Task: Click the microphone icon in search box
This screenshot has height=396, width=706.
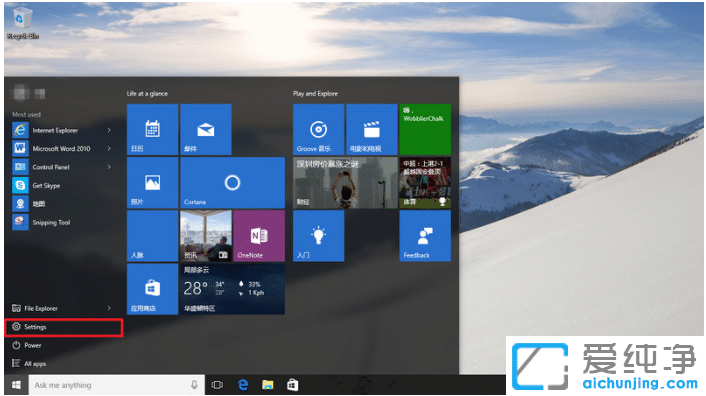Action: pyautogui.click(x=194, y=385)
